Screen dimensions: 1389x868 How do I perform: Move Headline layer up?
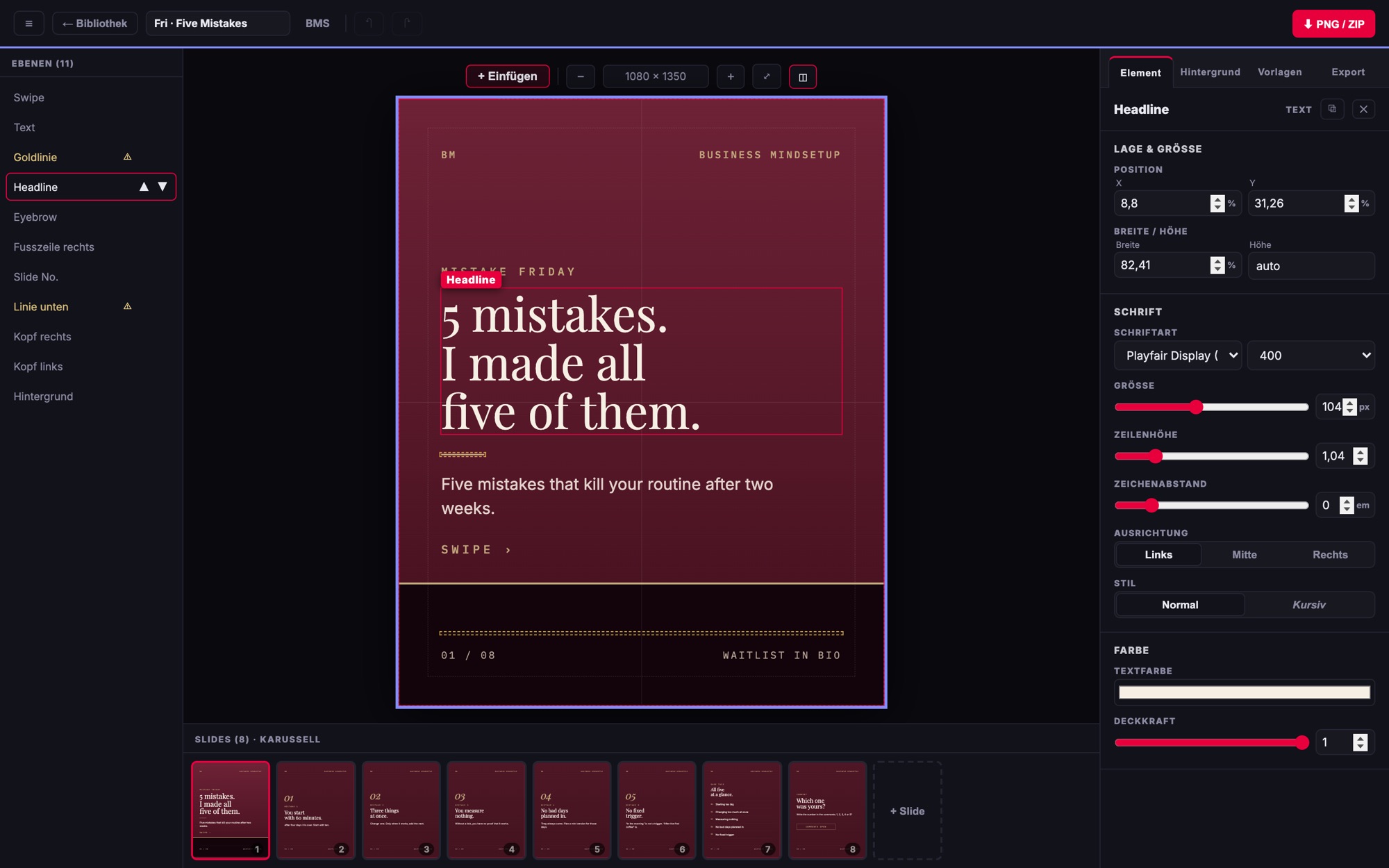(144, 187)
